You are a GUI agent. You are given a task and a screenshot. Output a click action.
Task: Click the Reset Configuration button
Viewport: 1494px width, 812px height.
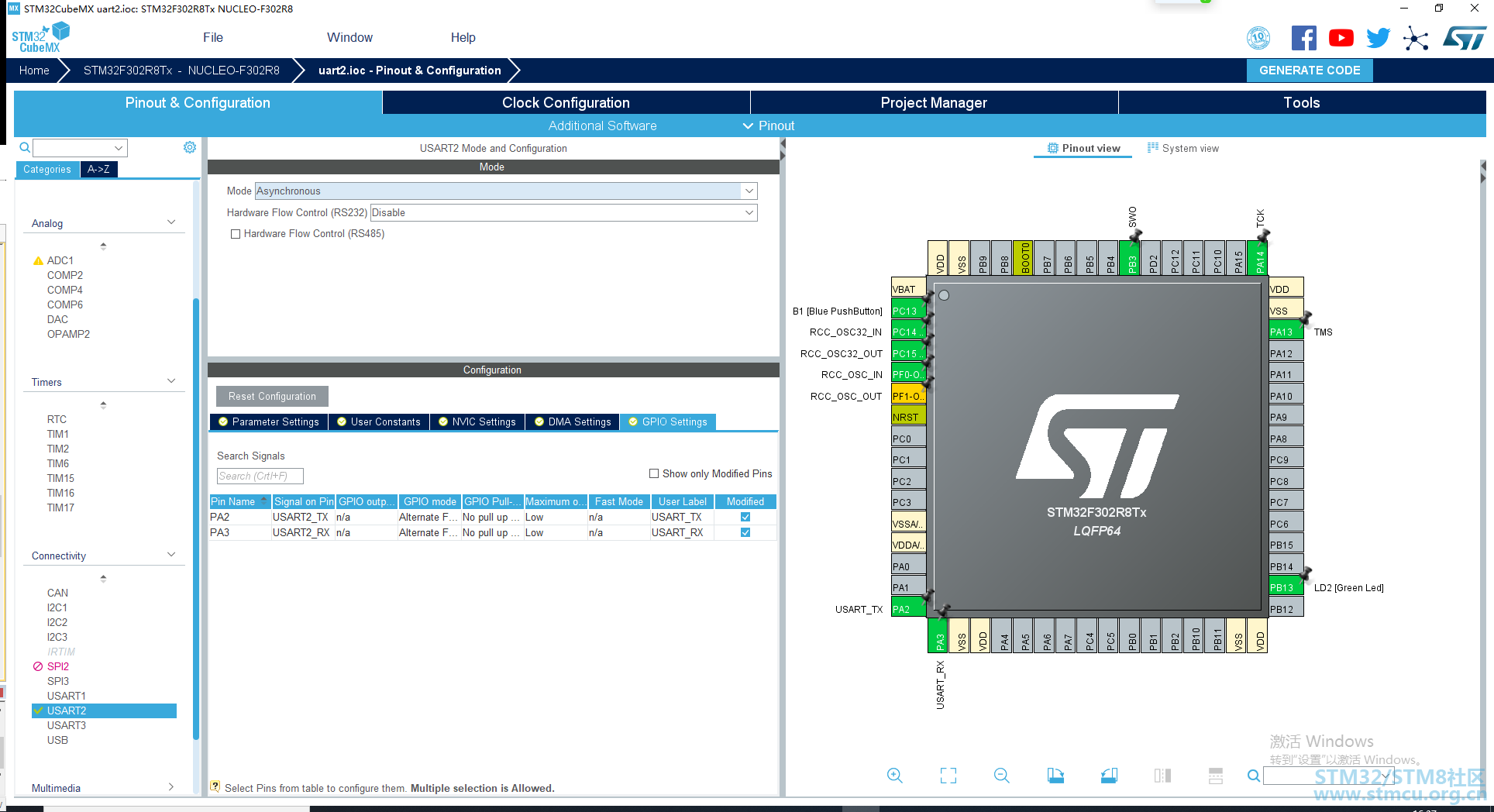coord(272,396)
